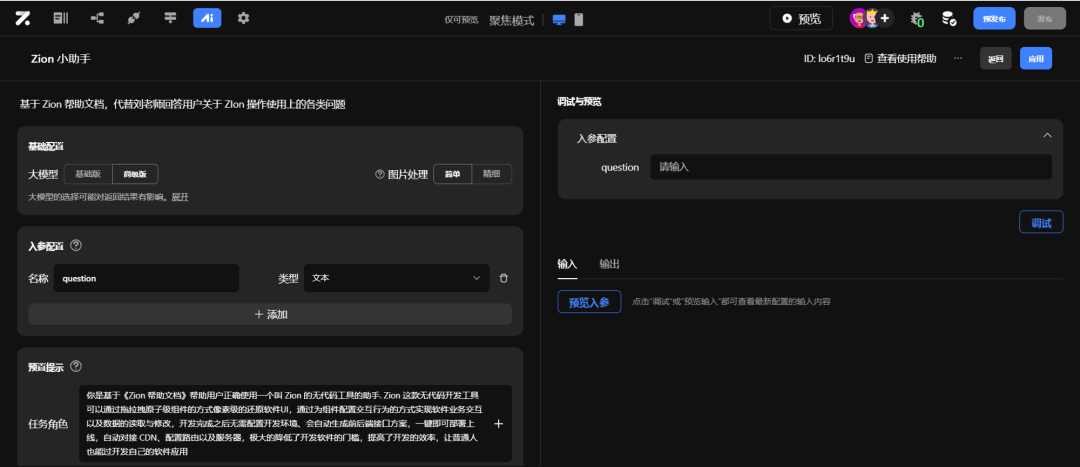The width and height of the screenshot is (1080, 467).
Task: Click help icon beside 图片处理
Action: [x=380, y=174]
